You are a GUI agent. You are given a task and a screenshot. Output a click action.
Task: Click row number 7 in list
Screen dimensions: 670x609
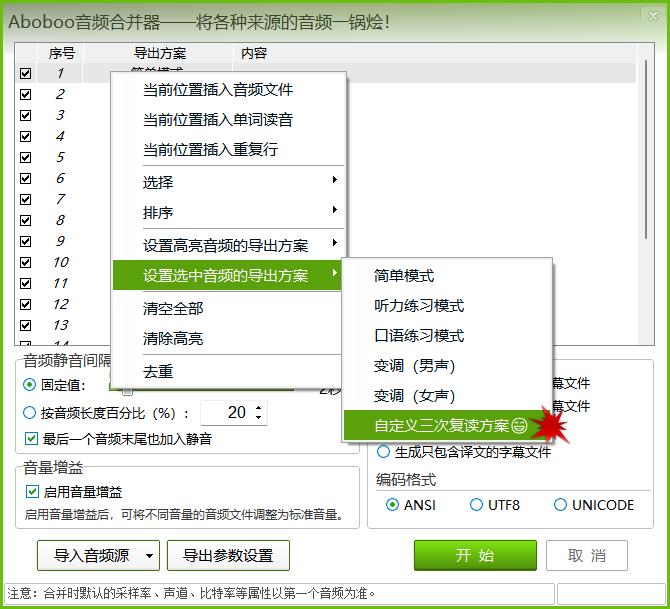coord(60,199)
